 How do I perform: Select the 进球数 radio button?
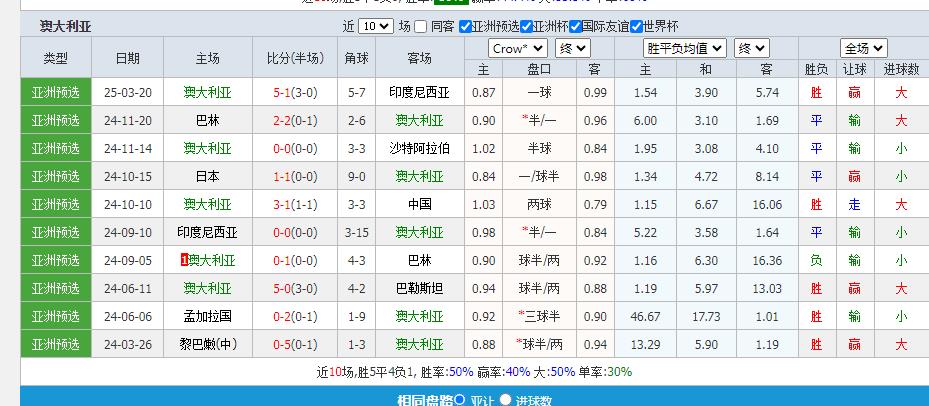pos(506,400)
